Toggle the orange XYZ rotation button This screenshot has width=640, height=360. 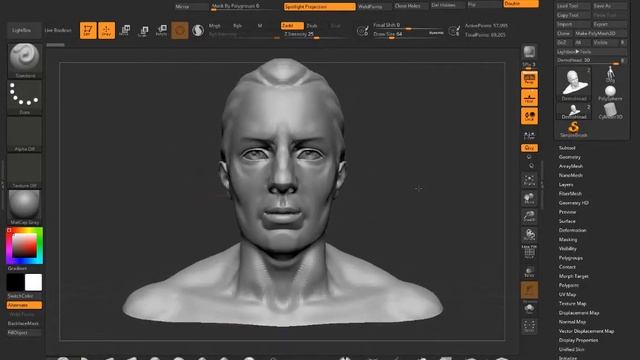[x=529, y=148]
